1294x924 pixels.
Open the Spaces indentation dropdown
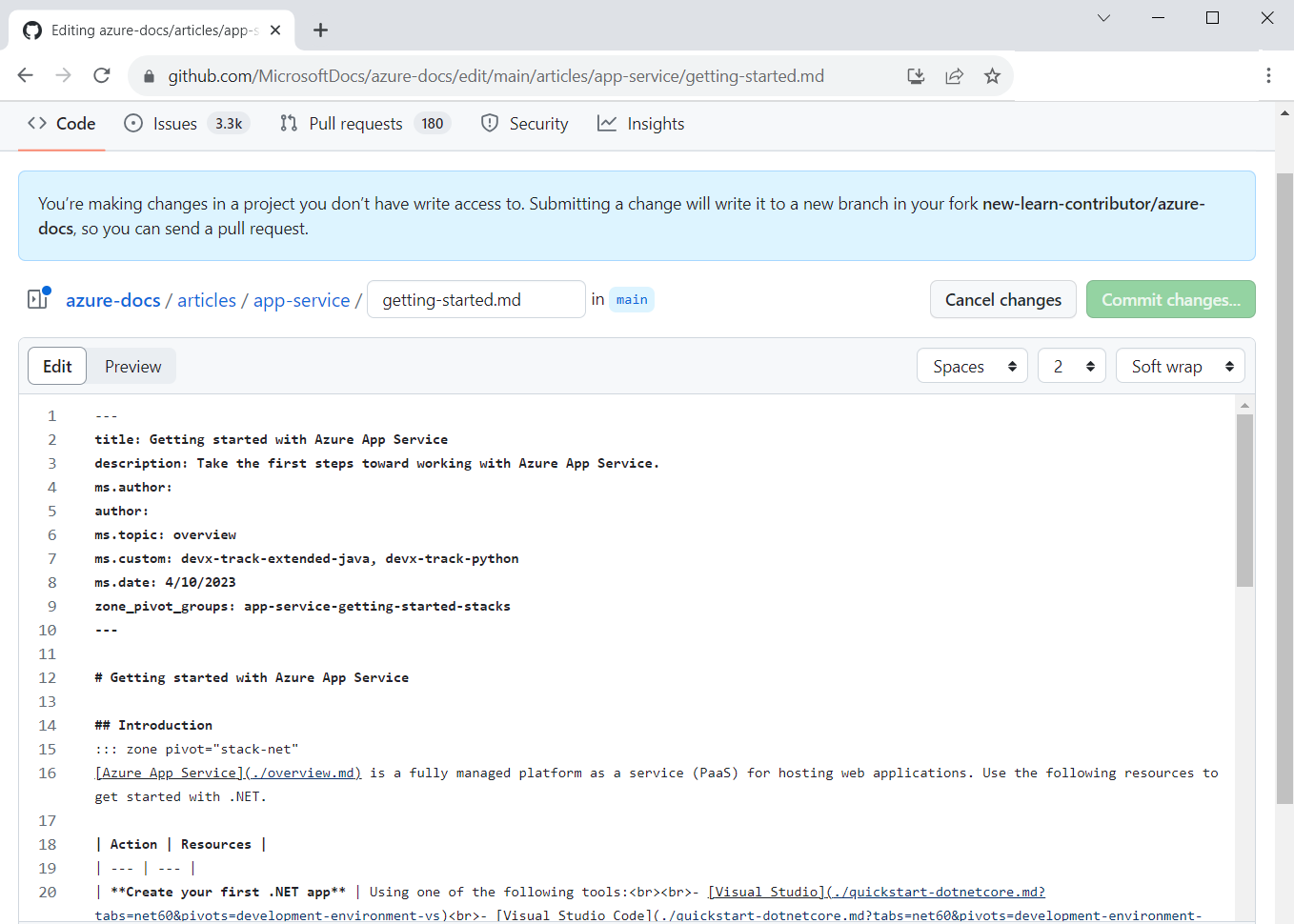tap(971, 365)
